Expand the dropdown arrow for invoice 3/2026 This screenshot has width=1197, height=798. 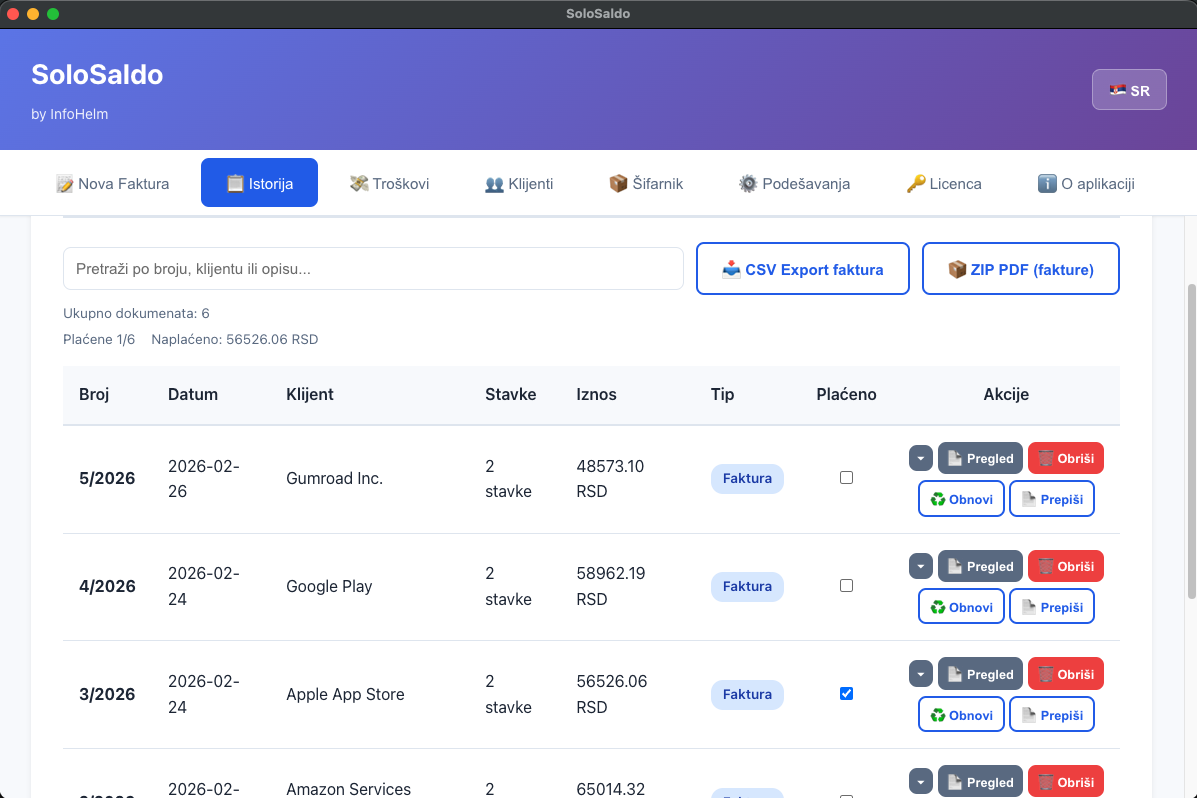[920, 674]
